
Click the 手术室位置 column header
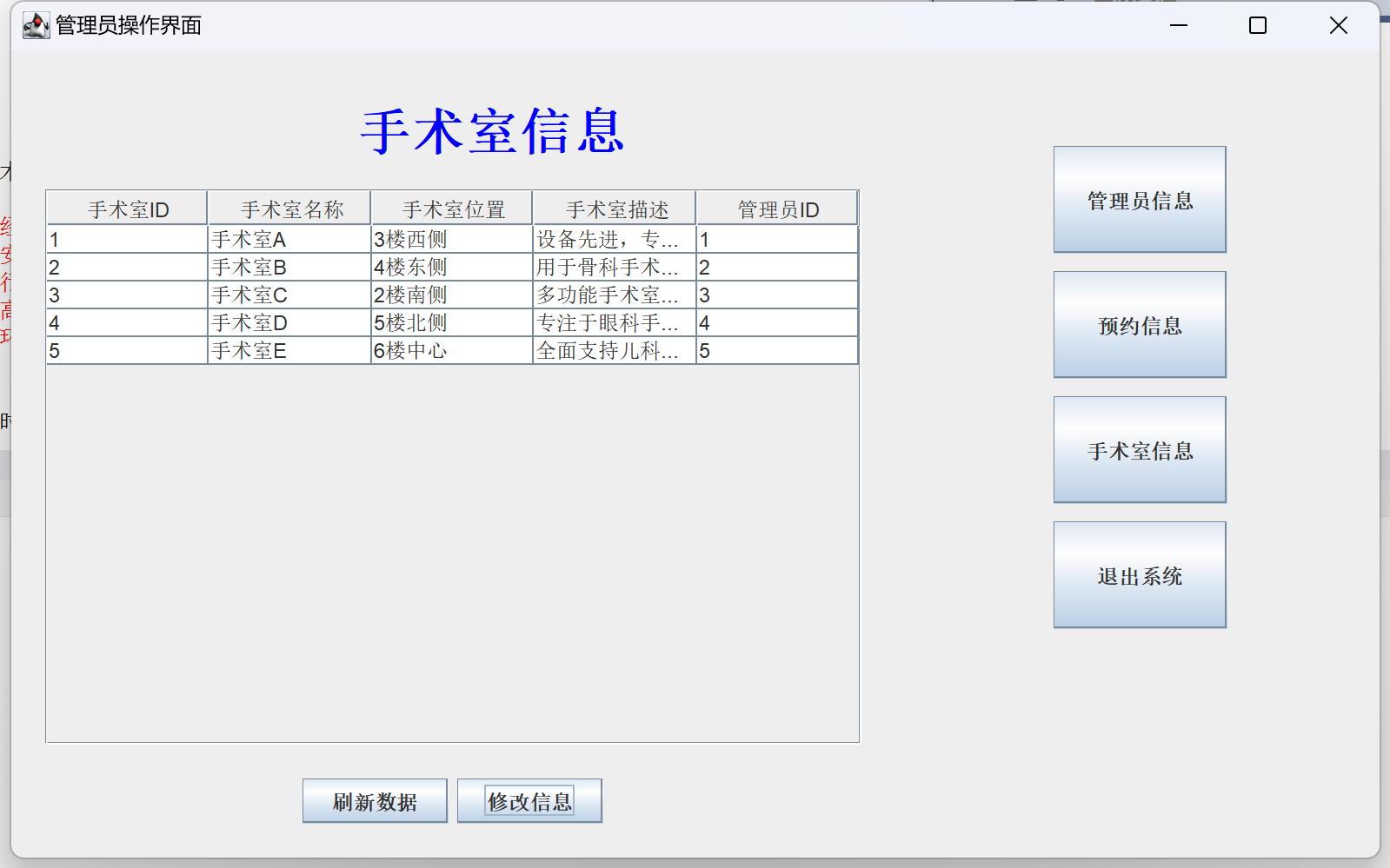452,209
